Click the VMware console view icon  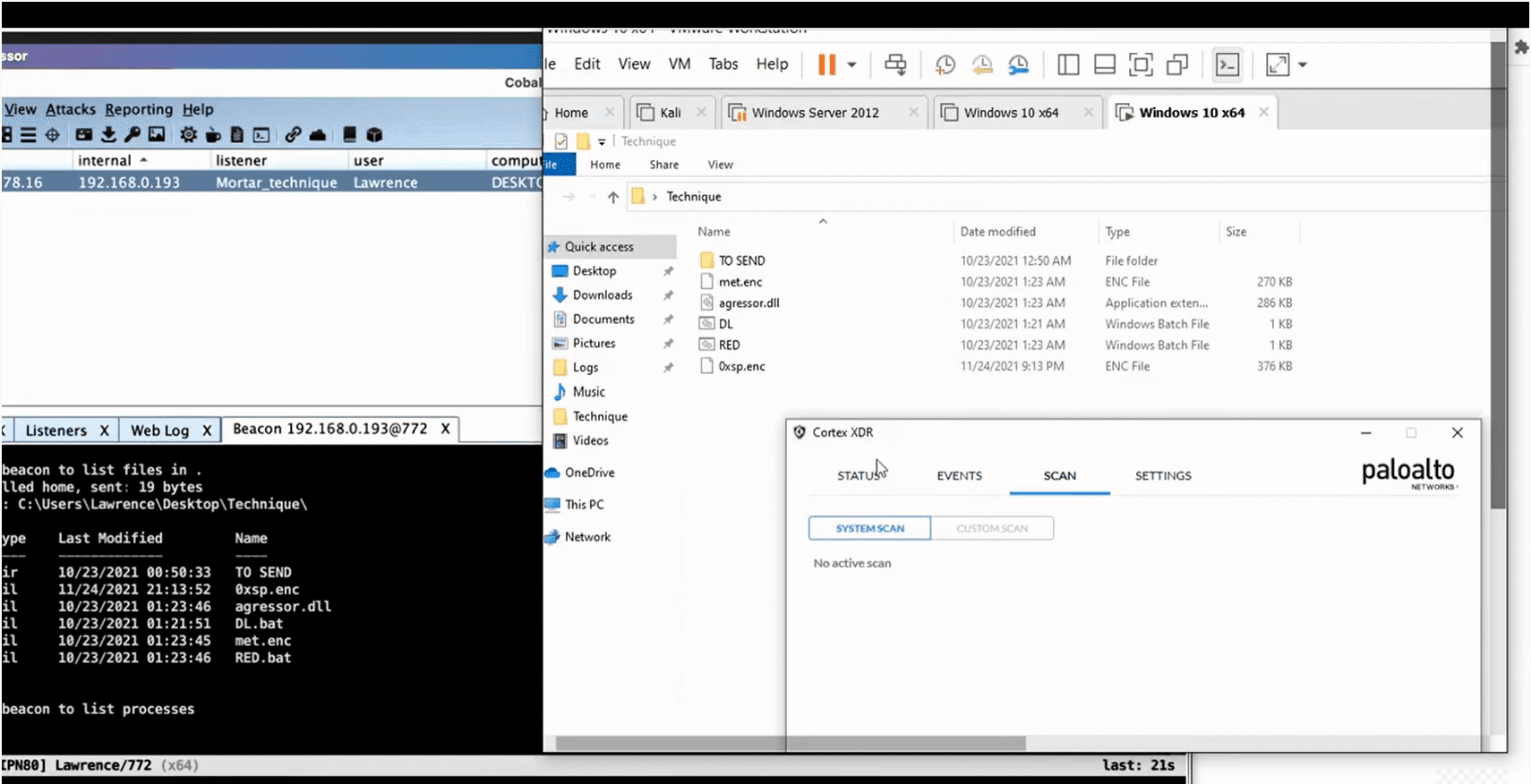point(1227,64)
